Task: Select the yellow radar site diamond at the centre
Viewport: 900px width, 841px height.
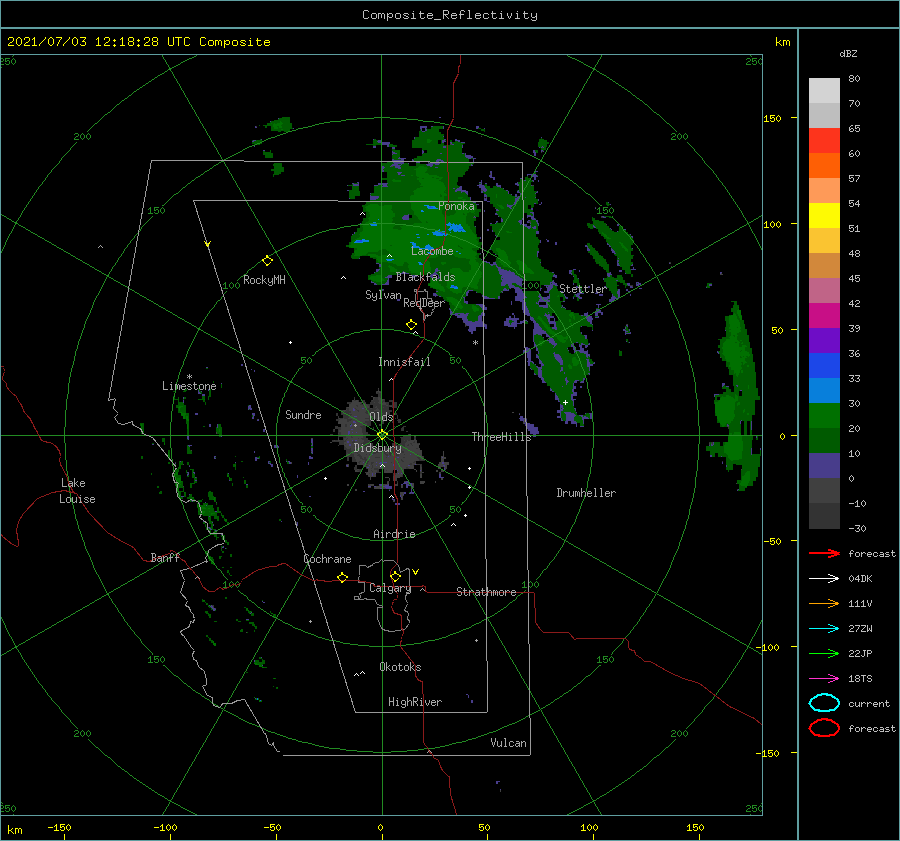Action: tap(382, 435)
